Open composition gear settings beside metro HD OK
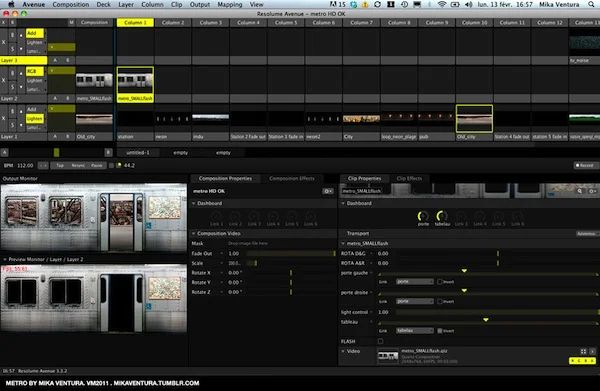 (328, 191)
